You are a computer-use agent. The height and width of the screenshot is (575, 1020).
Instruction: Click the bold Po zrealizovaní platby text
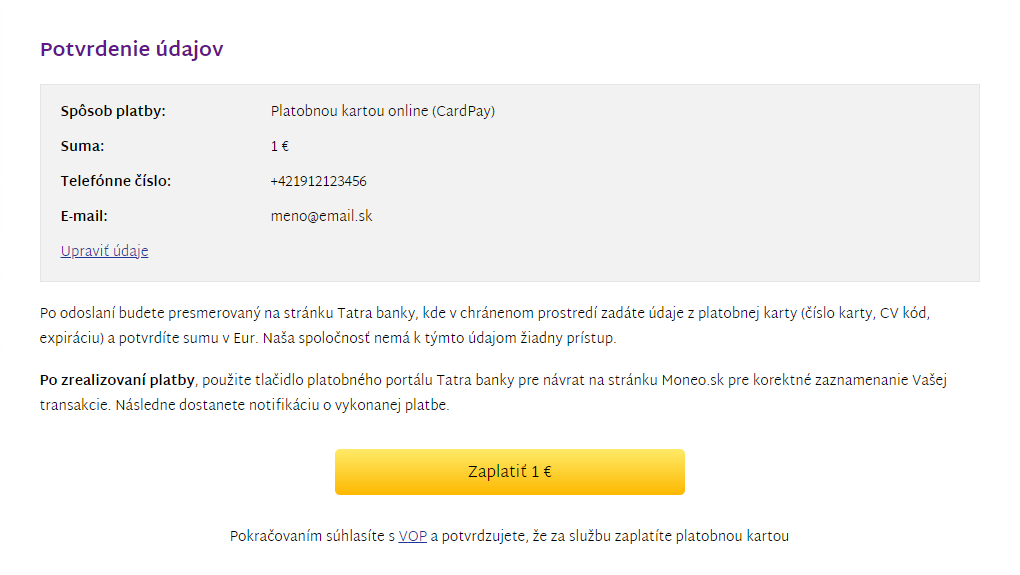[117, 381]
